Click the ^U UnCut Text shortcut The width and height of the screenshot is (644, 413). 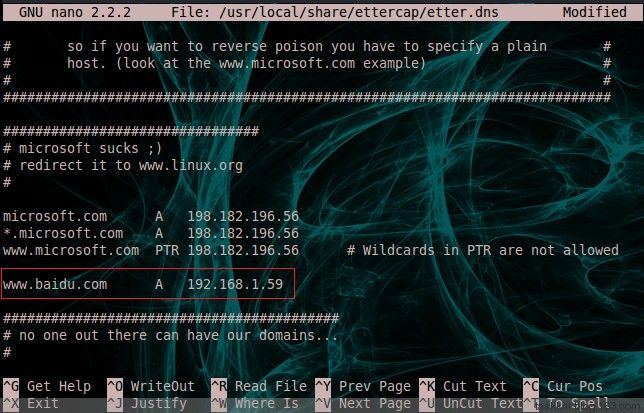[x=471, y=404]
